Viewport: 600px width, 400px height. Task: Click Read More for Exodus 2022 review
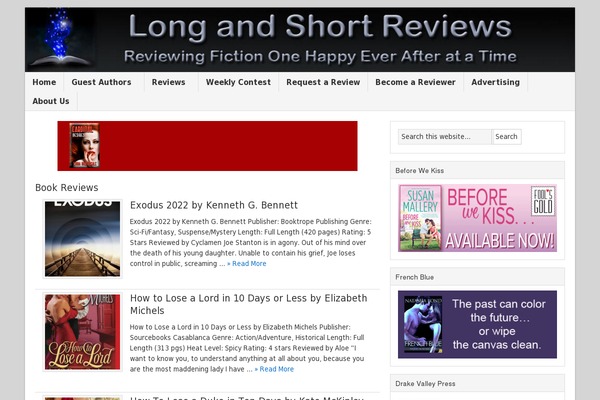pyautogui.click(x=247, y=263)
